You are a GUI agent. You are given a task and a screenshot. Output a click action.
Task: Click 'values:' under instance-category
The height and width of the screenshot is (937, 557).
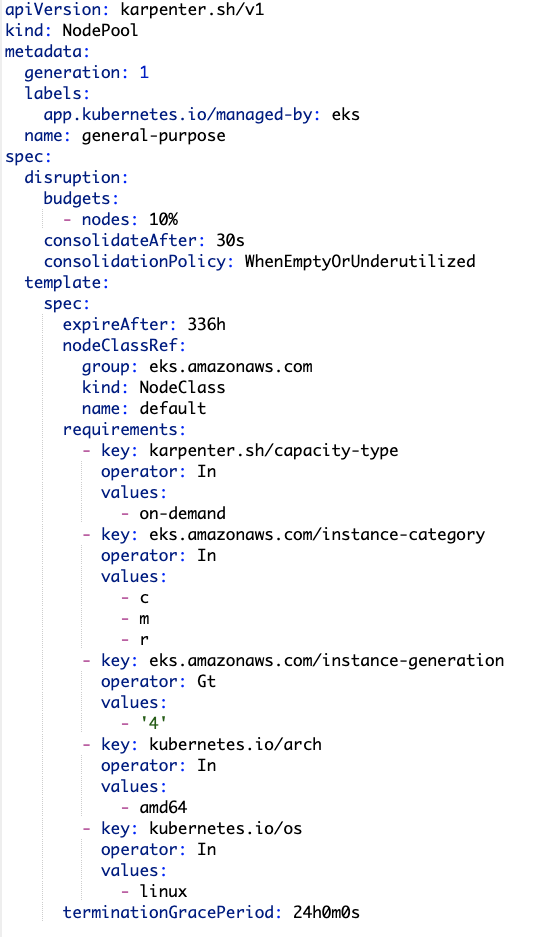[x=134, y=576]
